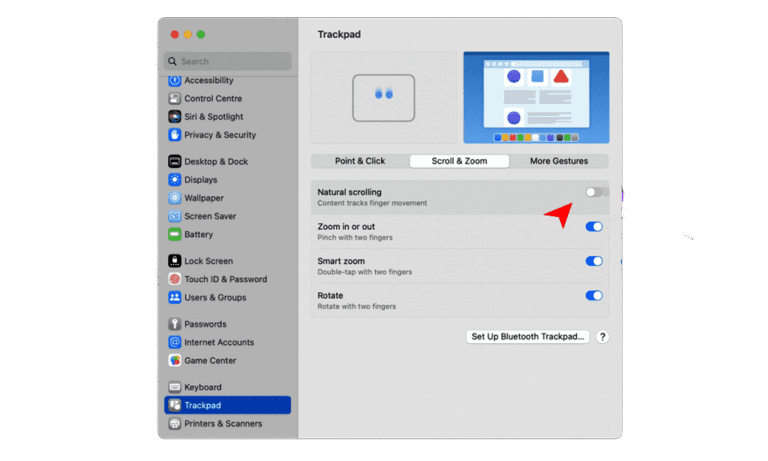
Task: Open Accessibility settings in sidebar
Action: click(x=208, y=80)
